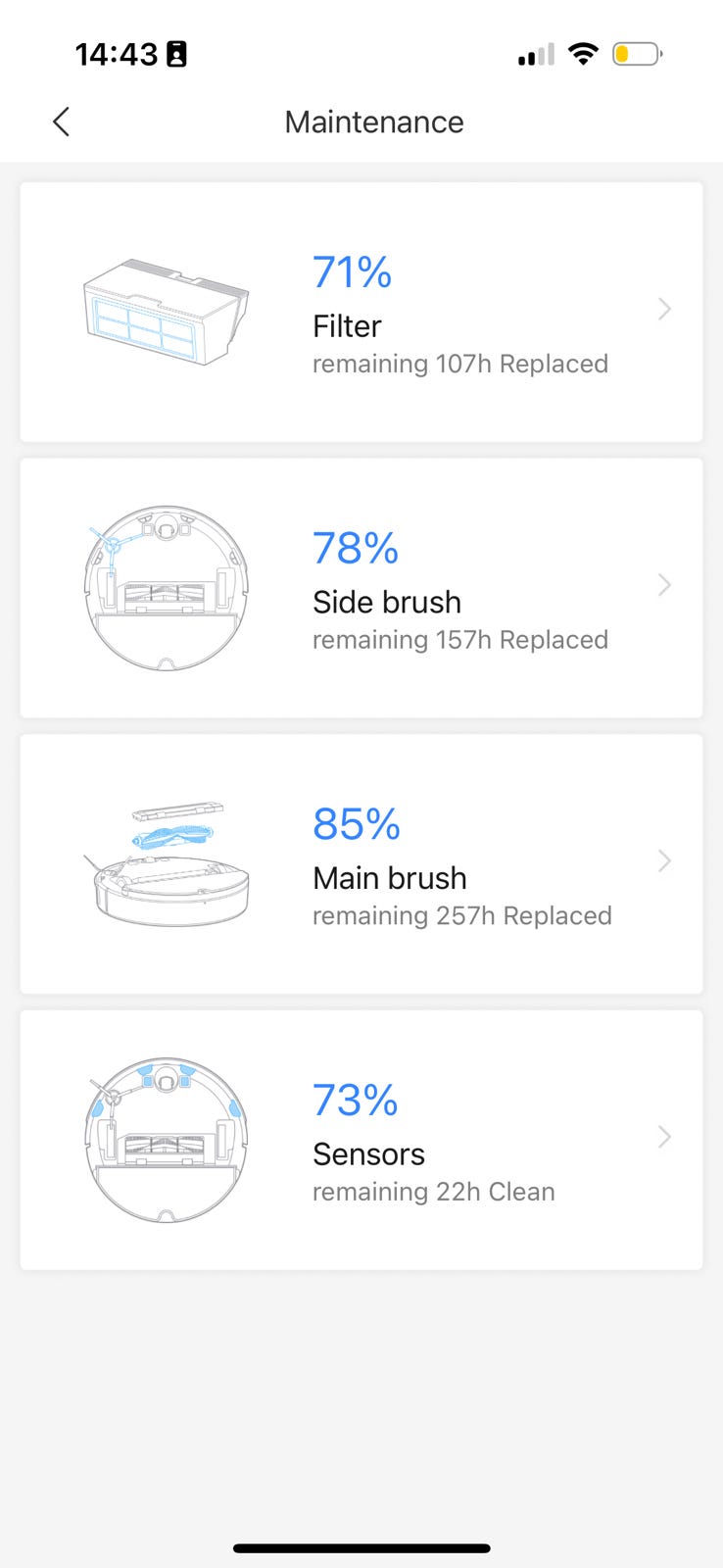Tap the cellular signal bars icon
The height and width of the screenshot is (1568, 723).
536,55
